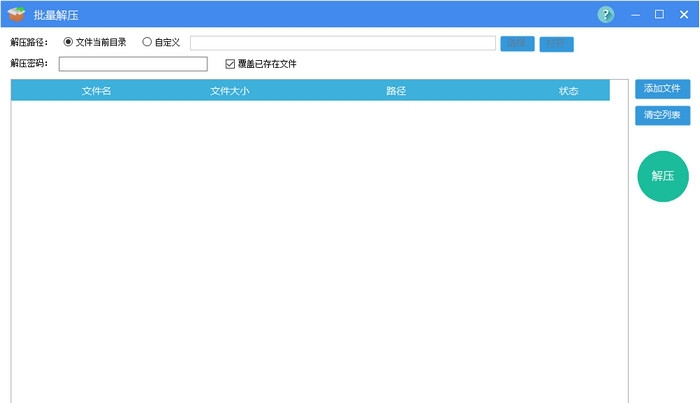This screenshot has width=700, height=419.
Task: Click the 文件名 column header
Action: tap(96, 91)
